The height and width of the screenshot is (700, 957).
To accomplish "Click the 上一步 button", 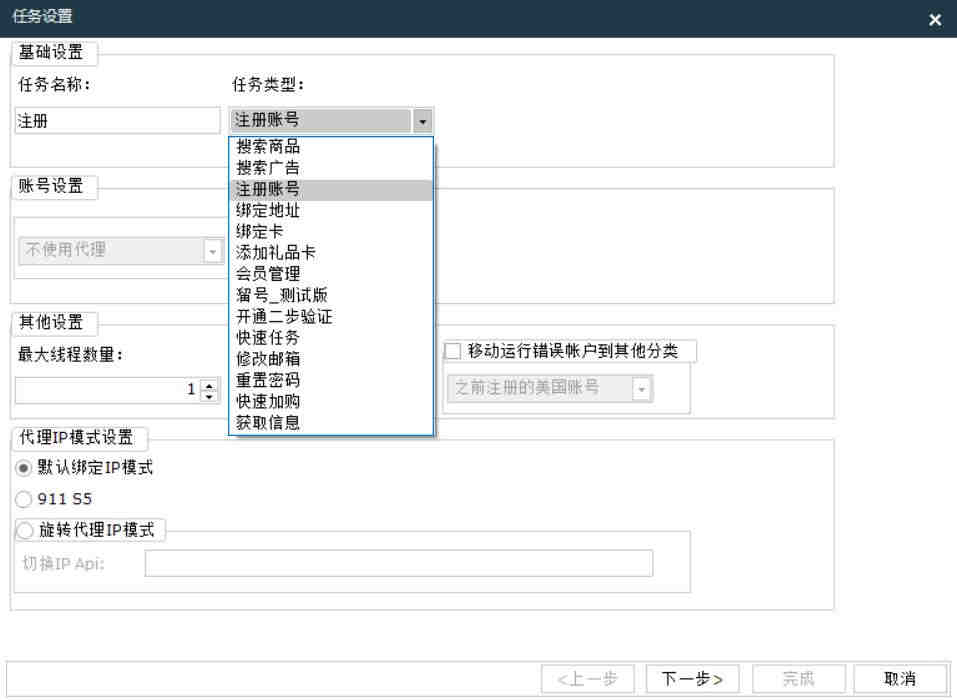I will point(588,679).
